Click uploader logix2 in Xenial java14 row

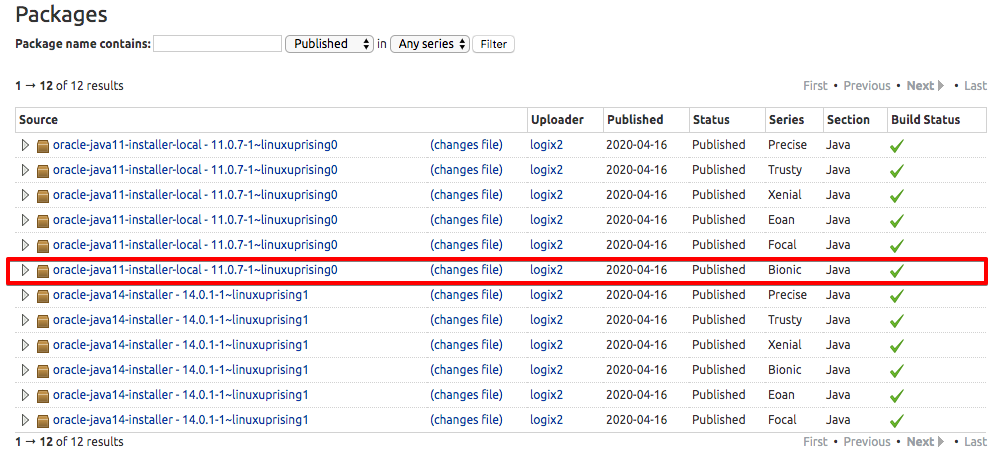546,345
